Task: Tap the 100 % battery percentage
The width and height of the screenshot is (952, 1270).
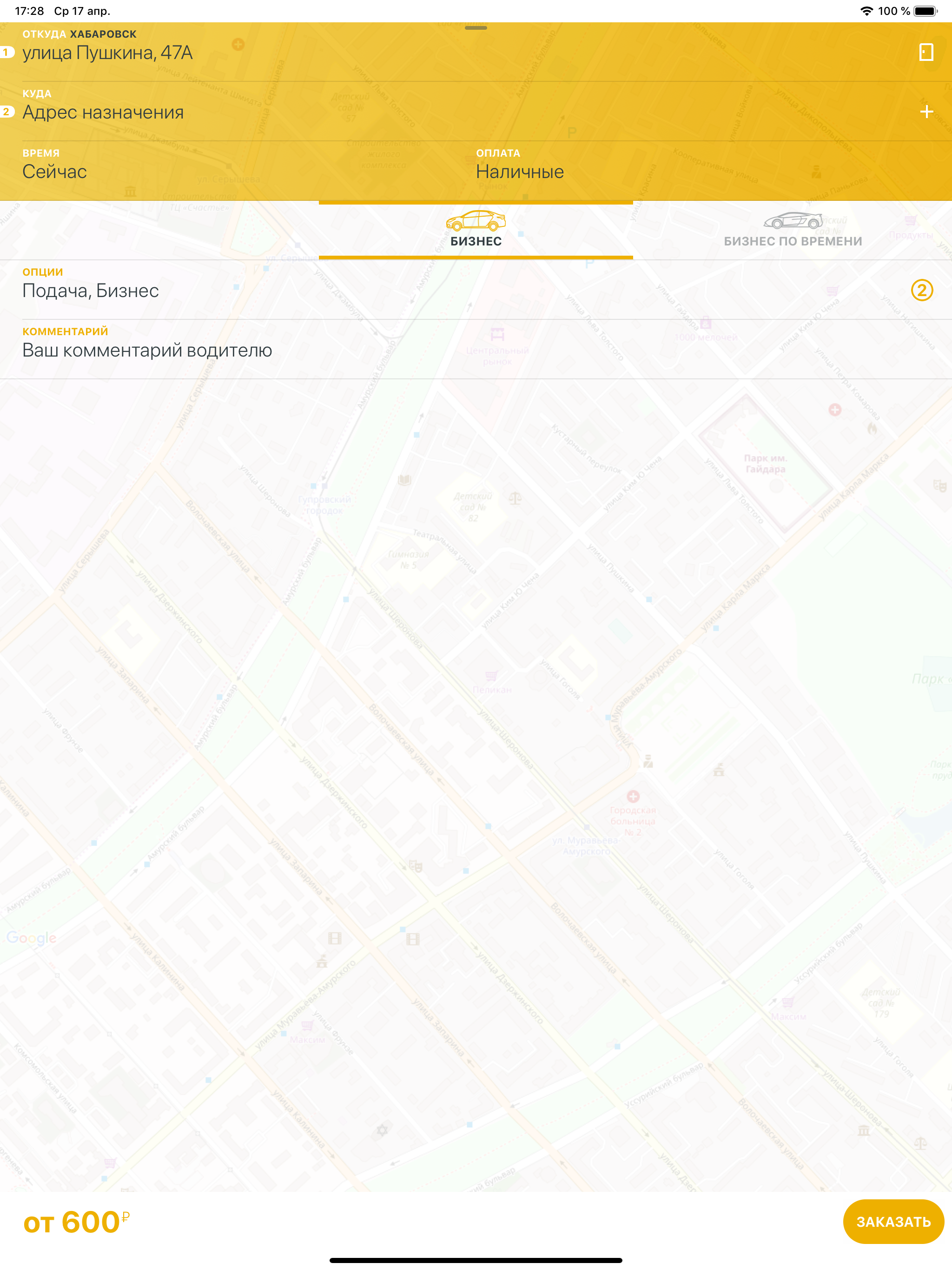Action: 893,11
